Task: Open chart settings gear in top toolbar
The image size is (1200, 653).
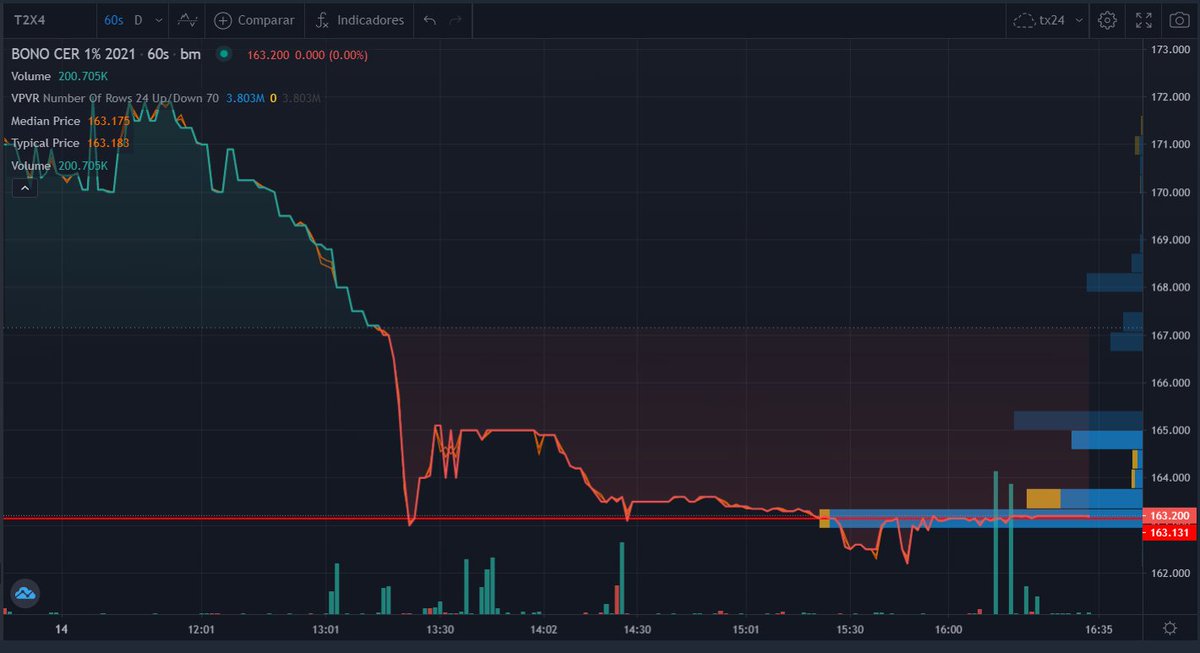Action: (x=1107, y=20)
